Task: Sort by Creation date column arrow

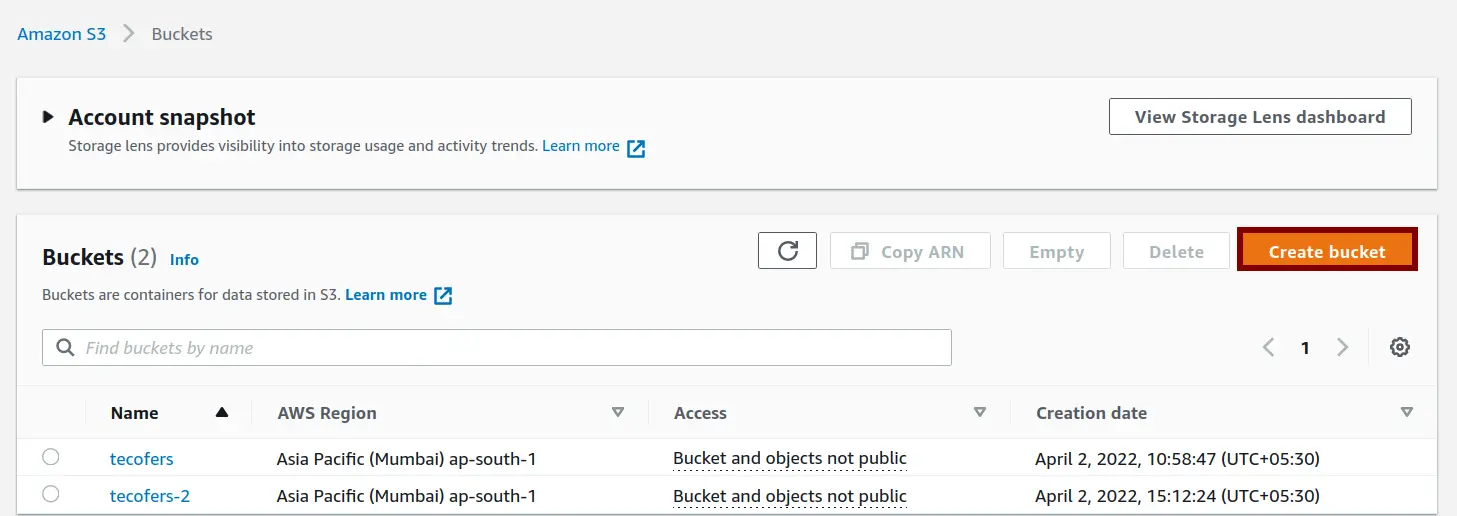Action: pos(1407,412)
